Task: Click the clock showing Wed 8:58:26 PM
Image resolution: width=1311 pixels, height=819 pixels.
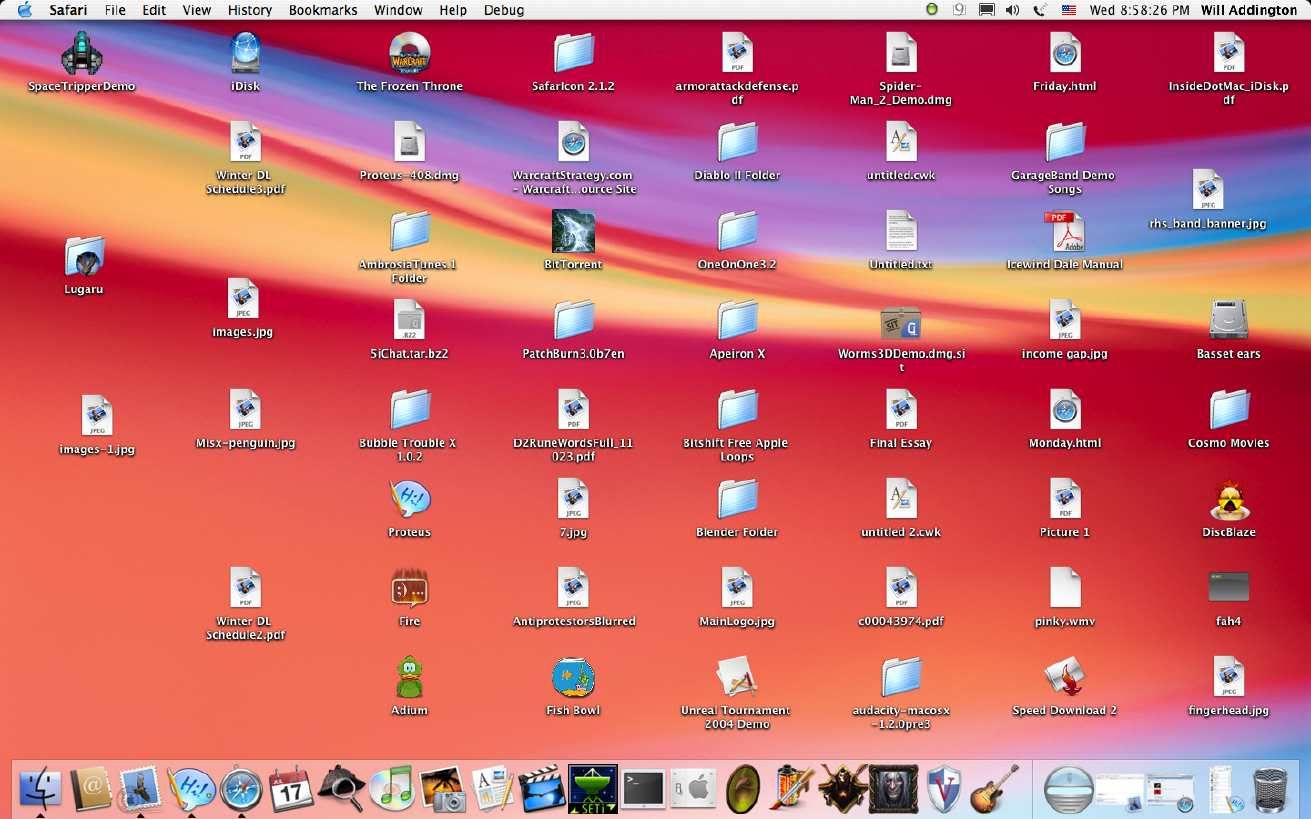Action: tap(1140, 10)
